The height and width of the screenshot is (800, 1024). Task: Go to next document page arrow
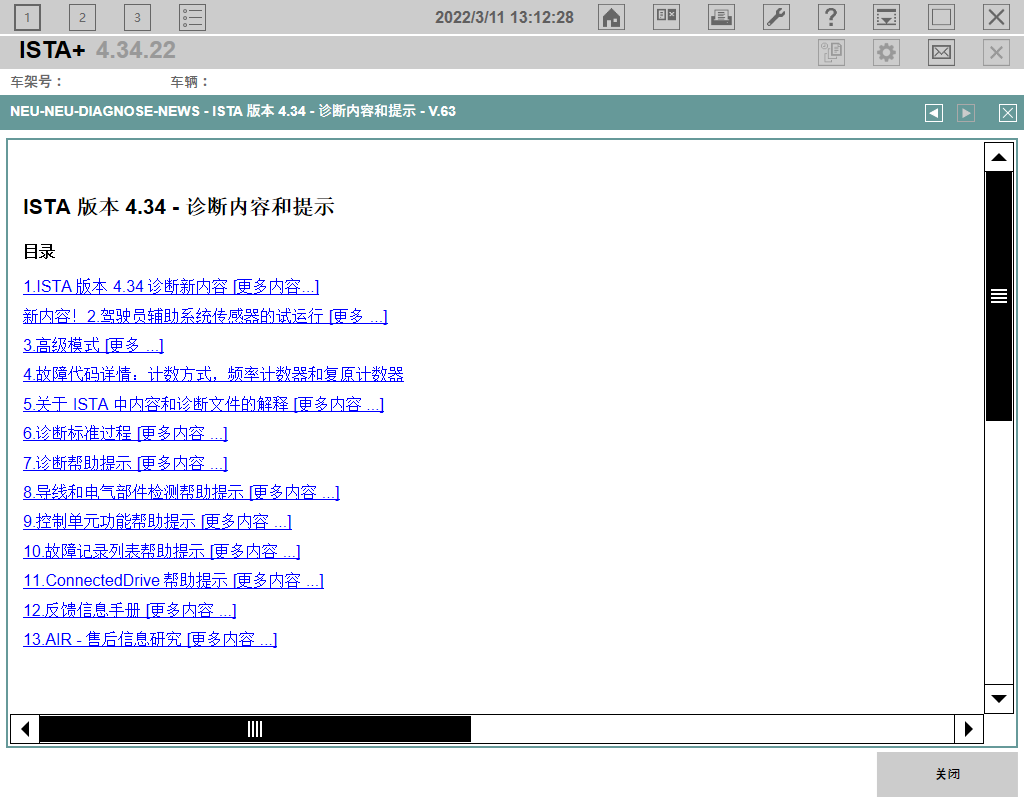pos(966,113)
